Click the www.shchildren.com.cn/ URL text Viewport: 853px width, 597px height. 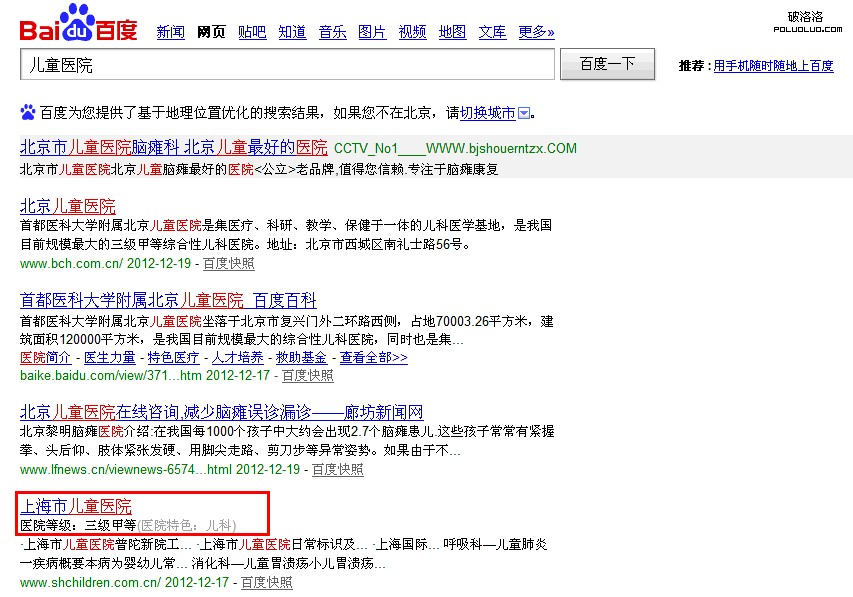point(90,582)
